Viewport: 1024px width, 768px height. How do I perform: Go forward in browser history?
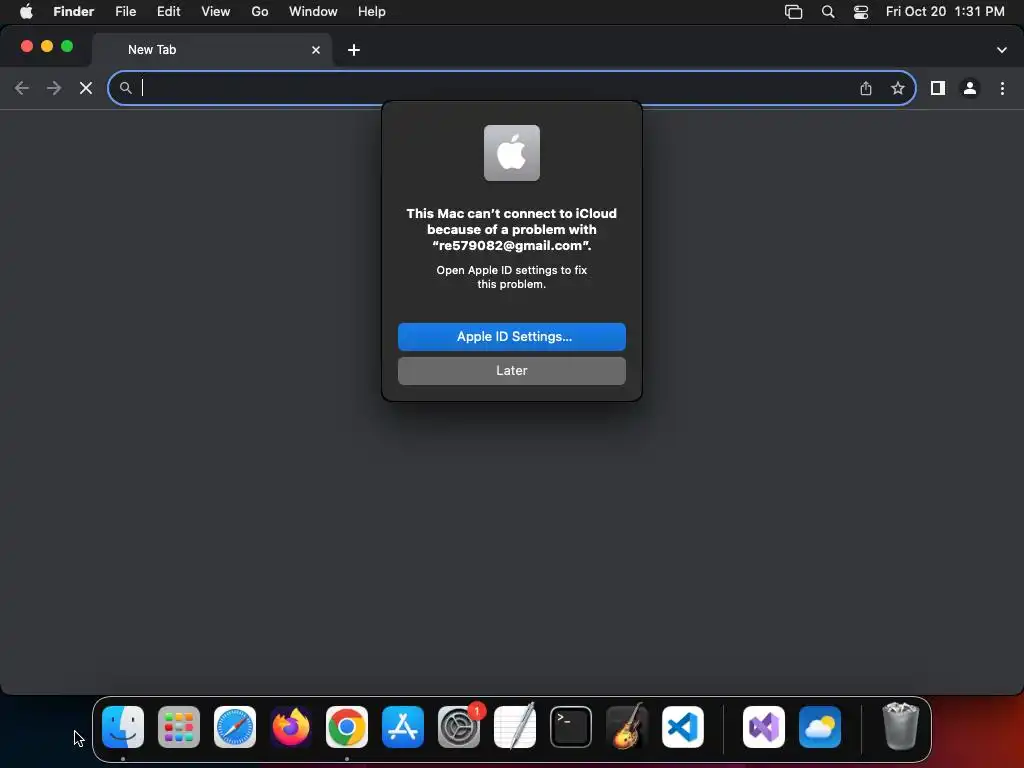coord(54,88)
